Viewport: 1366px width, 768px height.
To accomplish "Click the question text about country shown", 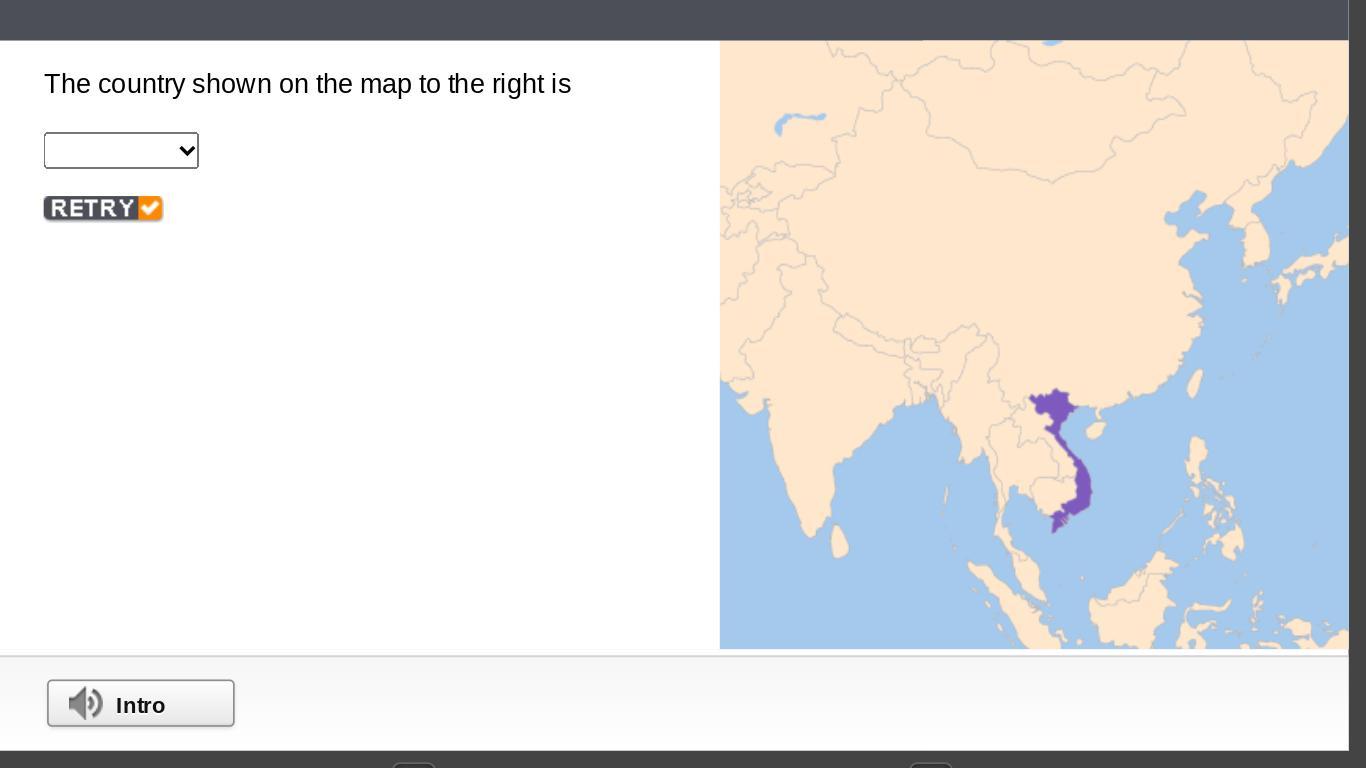I will pos(307,84).
